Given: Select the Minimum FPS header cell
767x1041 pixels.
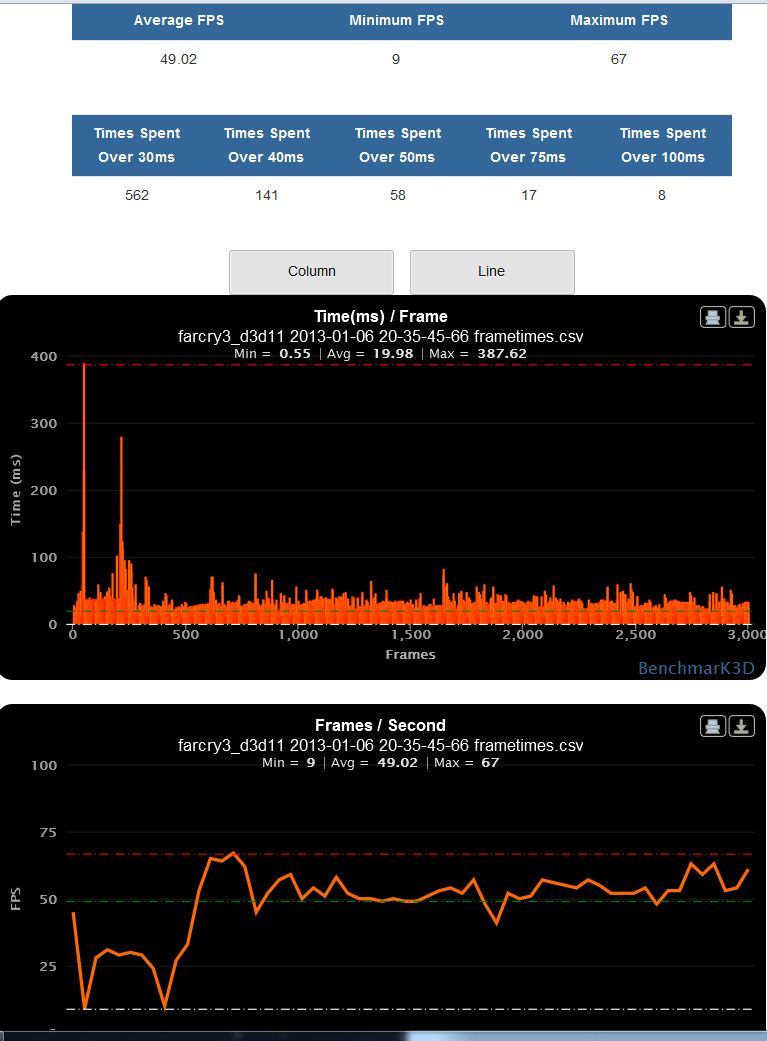Looking at the screenshot, I should tap(396, 21).
